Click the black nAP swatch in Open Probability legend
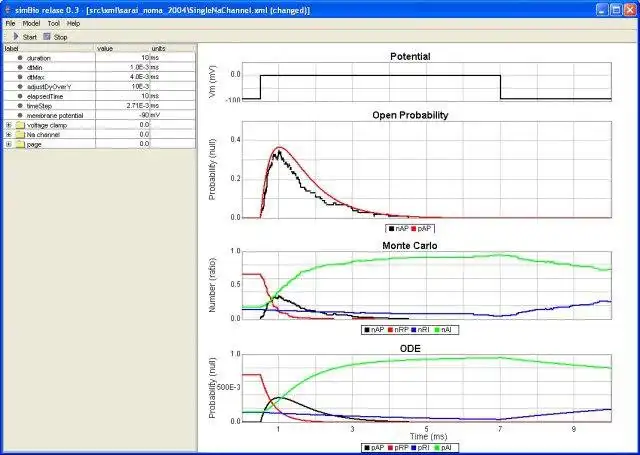 [x=391, y=229]
